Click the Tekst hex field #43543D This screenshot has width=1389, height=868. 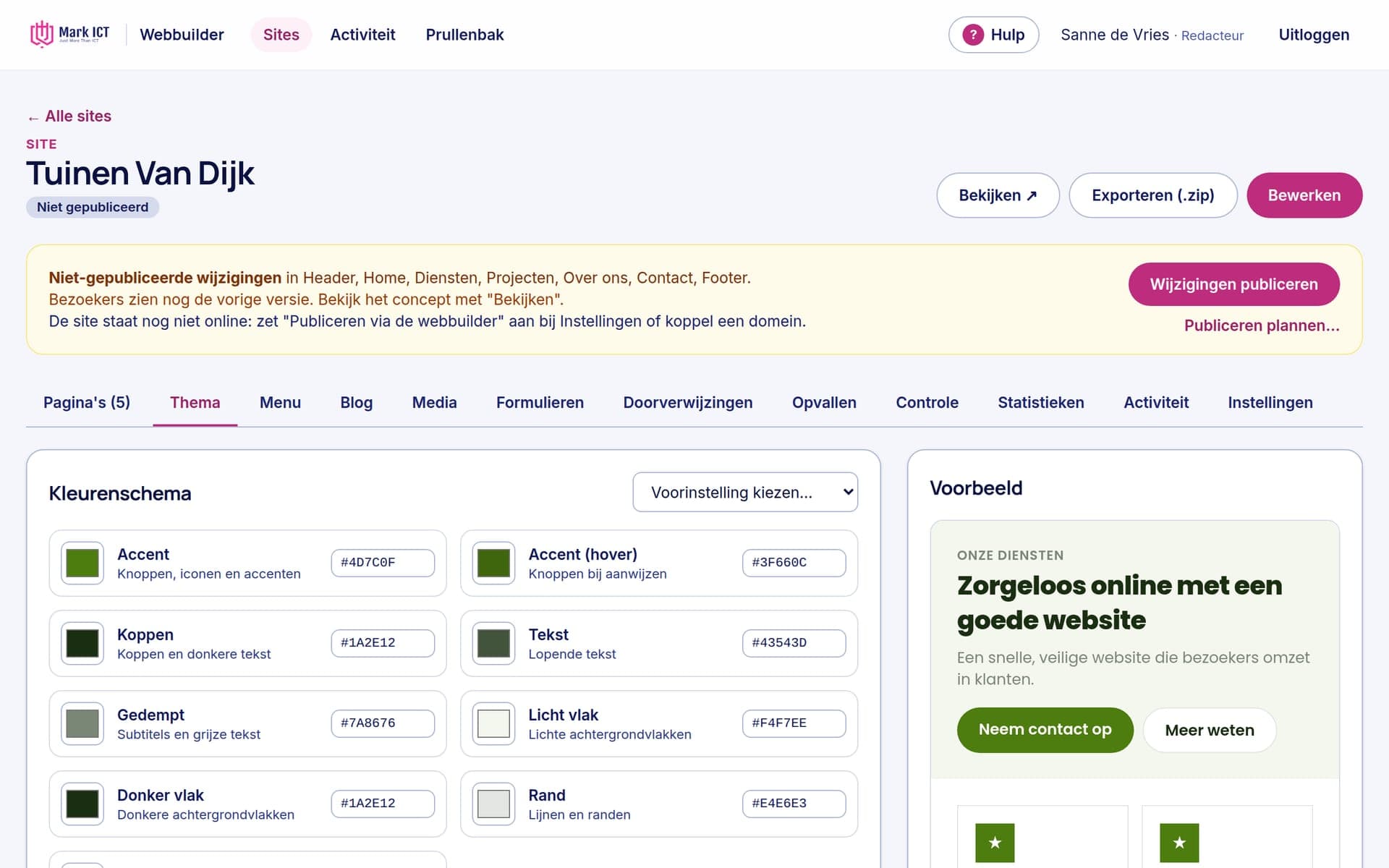tap(794, 643)
